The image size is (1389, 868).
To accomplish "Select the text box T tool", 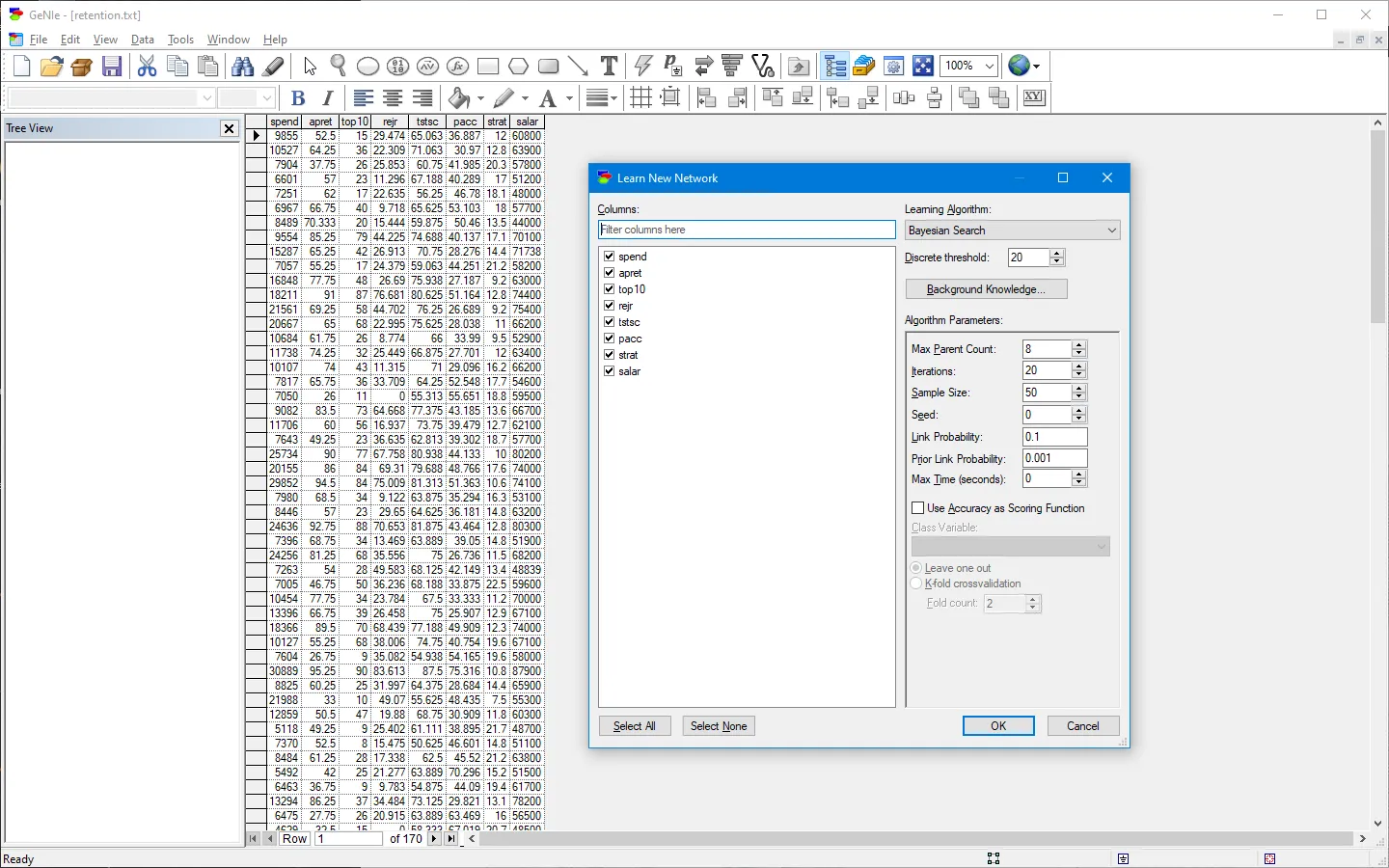I will (x=609, y=66).
